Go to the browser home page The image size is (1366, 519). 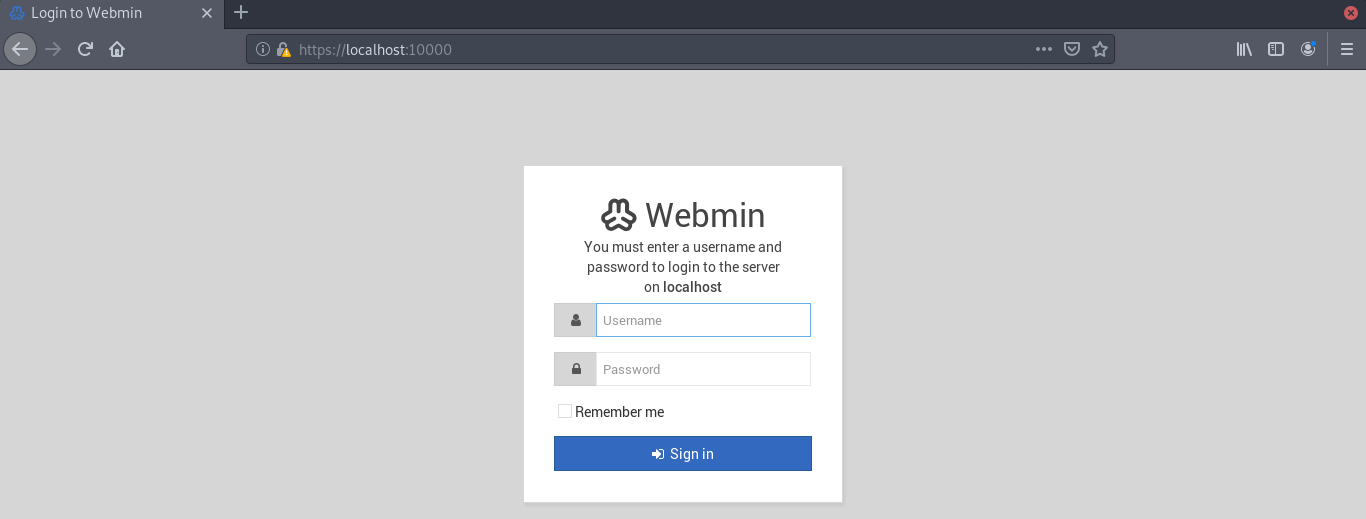(117, 49)
